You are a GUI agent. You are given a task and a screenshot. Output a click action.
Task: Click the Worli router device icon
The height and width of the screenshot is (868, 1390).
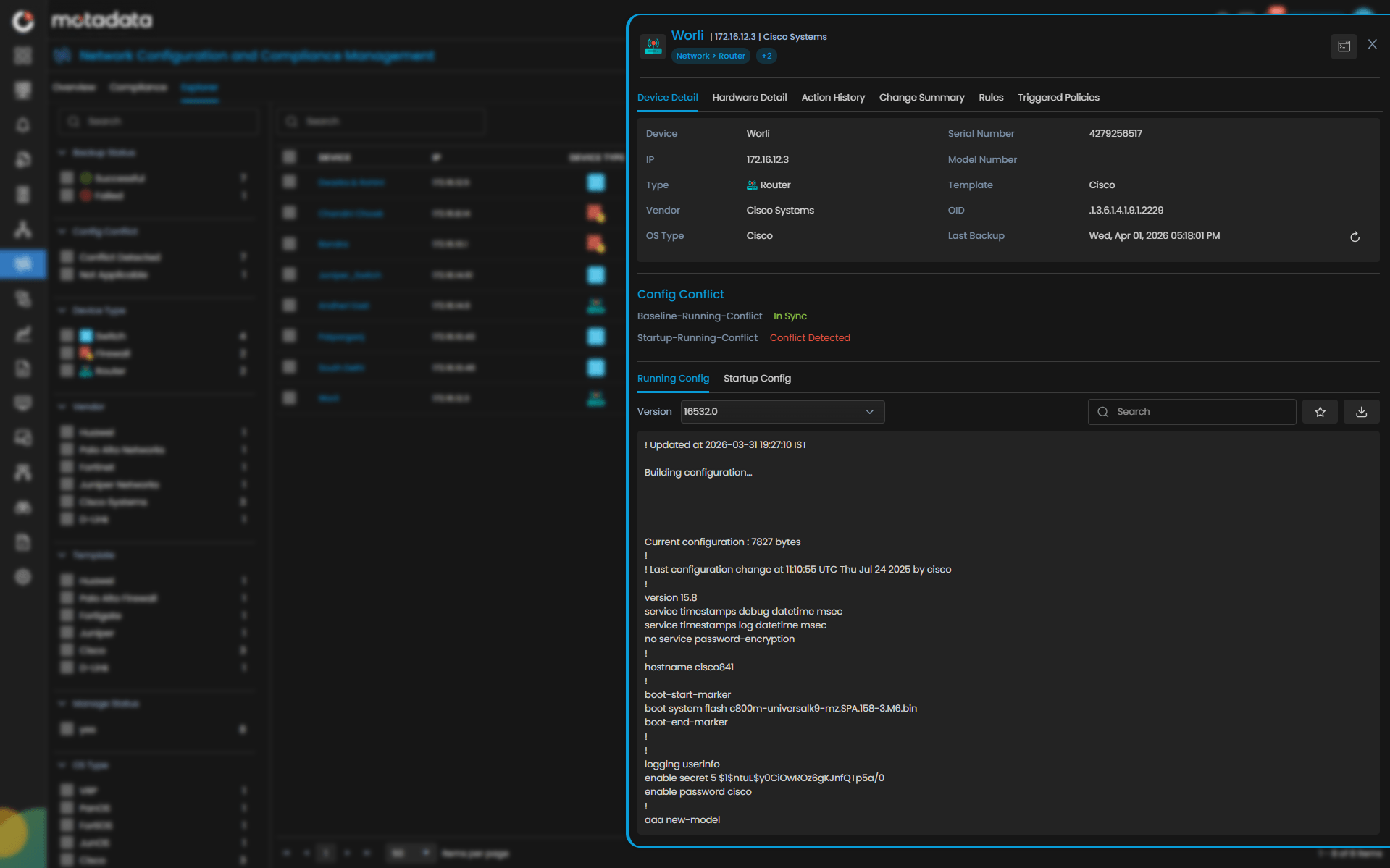tap(653, 46)
